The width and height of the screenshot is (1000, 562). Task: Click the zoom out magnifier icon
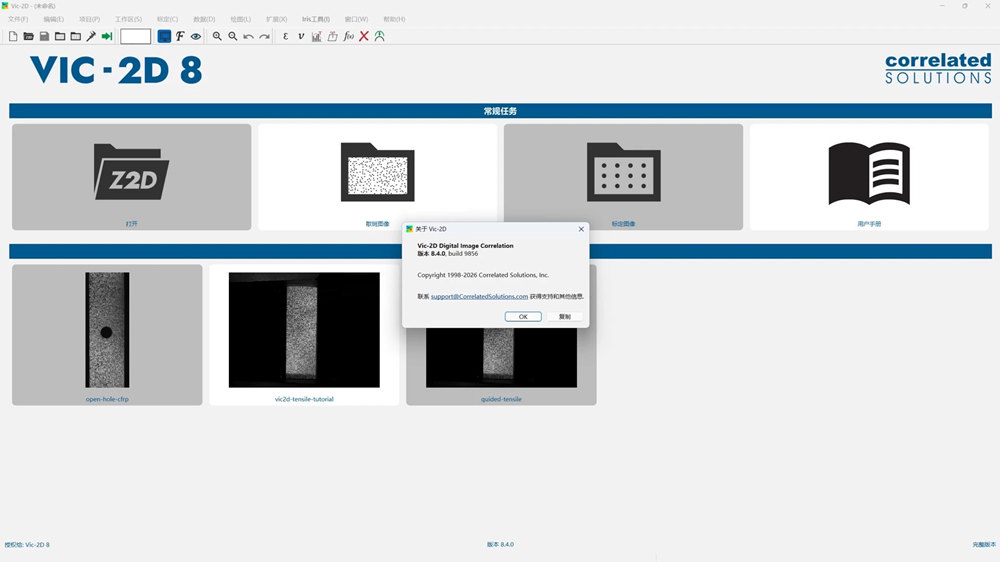click(x=233, y=36)
